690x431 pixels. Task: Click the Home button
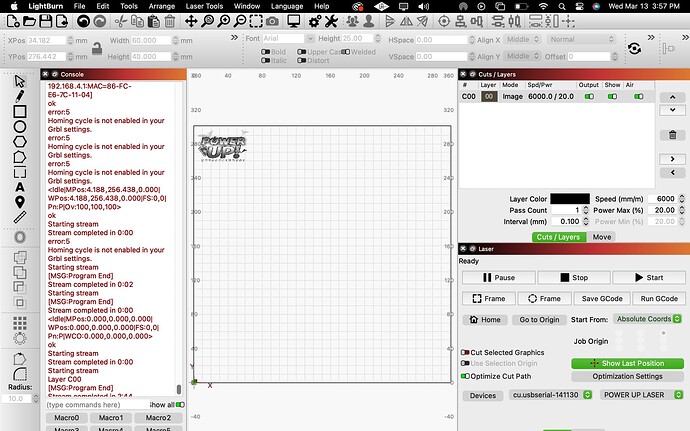pyautogui.click(x=485, y=320)
